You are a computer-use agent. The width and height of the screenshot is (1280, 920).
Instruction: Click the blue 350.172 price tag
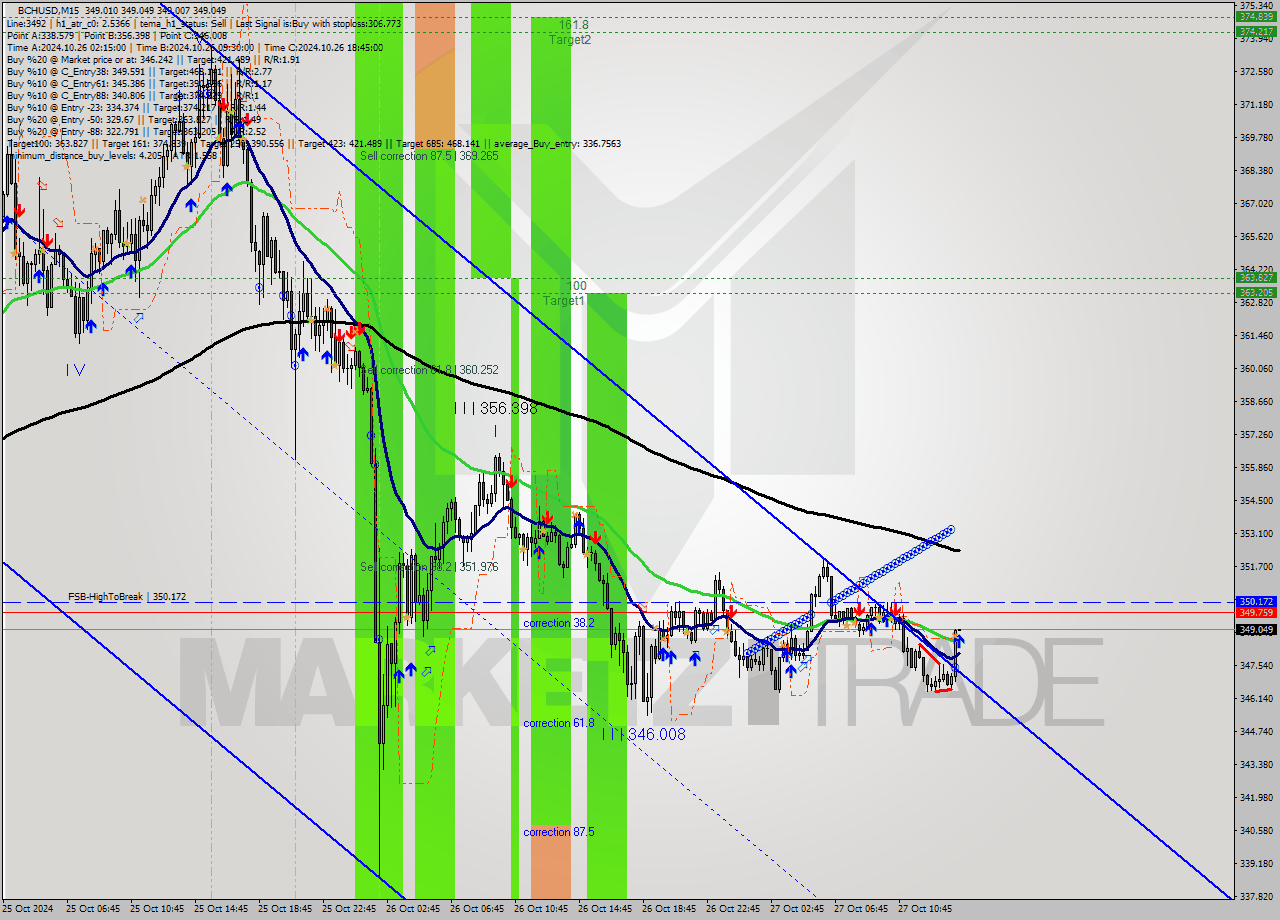point(1256,602)
